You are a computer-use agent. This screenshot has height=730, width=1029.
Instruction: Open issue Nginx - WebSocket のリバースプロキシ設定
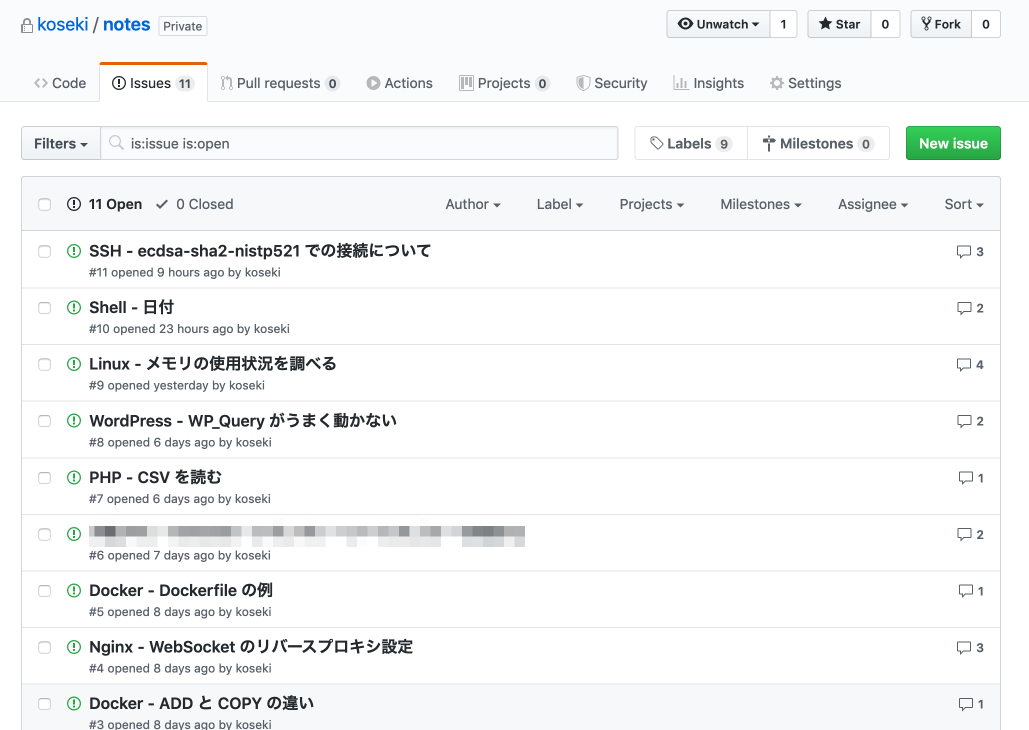click(x=251, y=647)
